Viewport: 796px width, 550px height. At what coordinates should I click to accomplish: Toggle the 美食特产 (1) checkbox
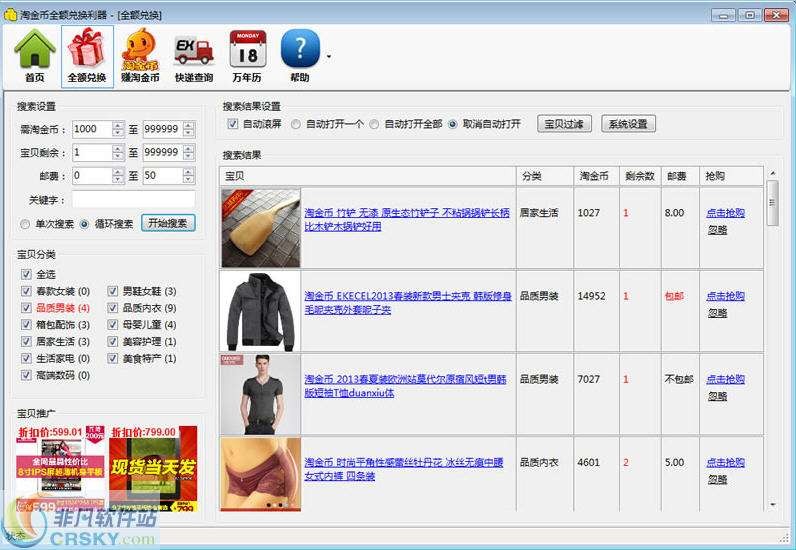coord(112,358)
